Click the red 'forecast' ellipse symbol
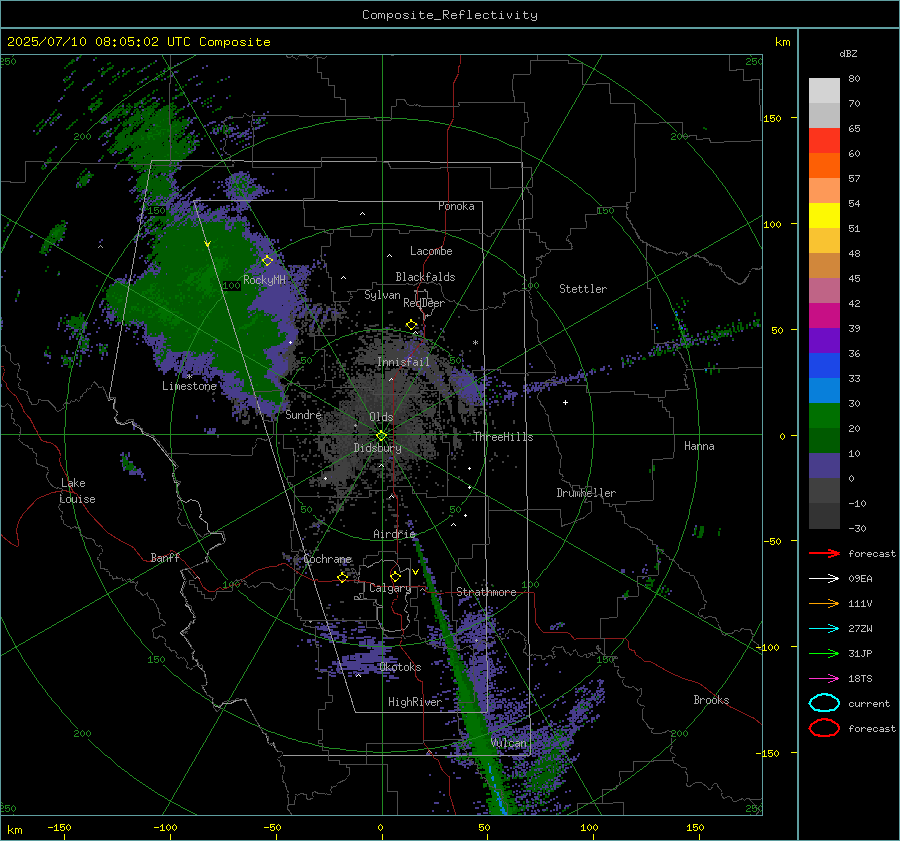 tap(824, 728)
